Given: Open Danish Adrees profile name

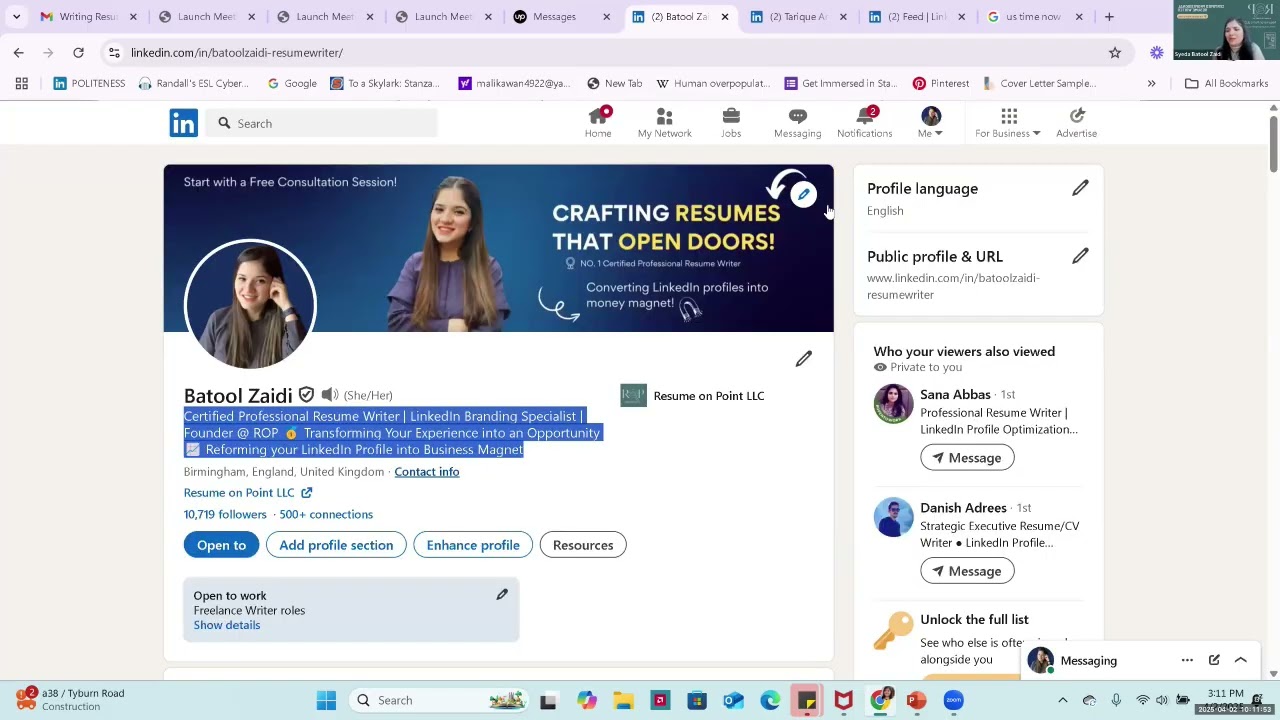Looking at the screenshot, I should 963,508.
